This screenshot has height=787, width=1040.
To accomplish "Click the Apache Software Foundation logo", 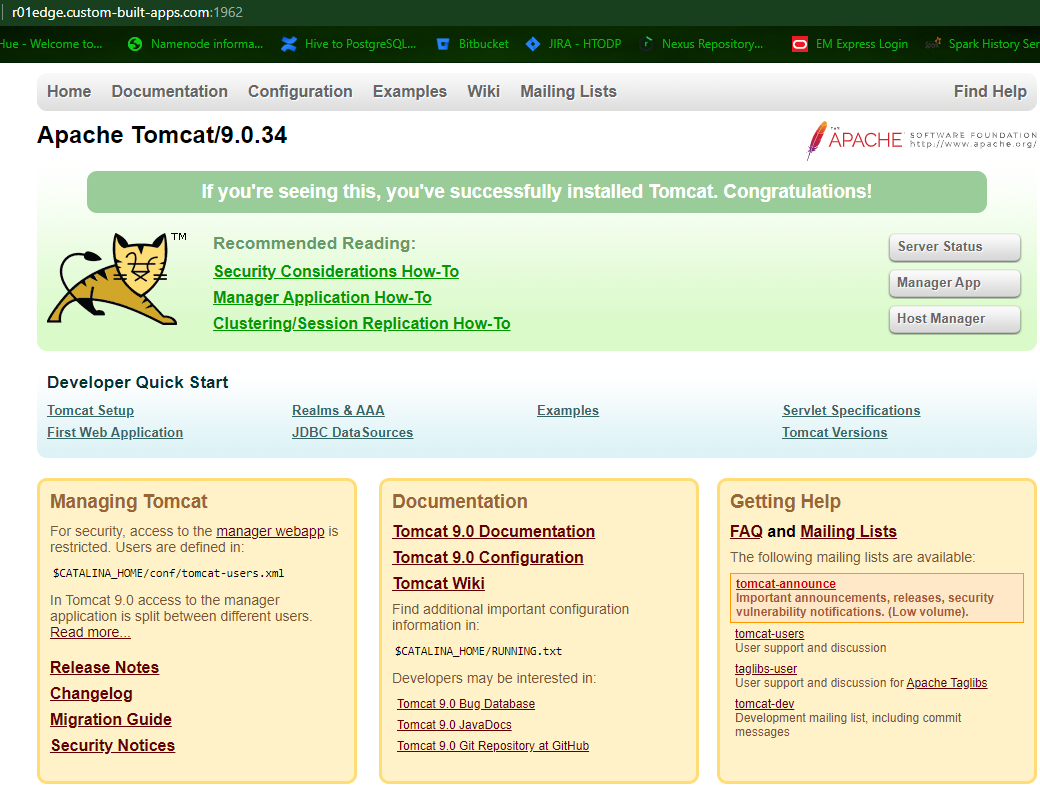I will pos(921,140).
